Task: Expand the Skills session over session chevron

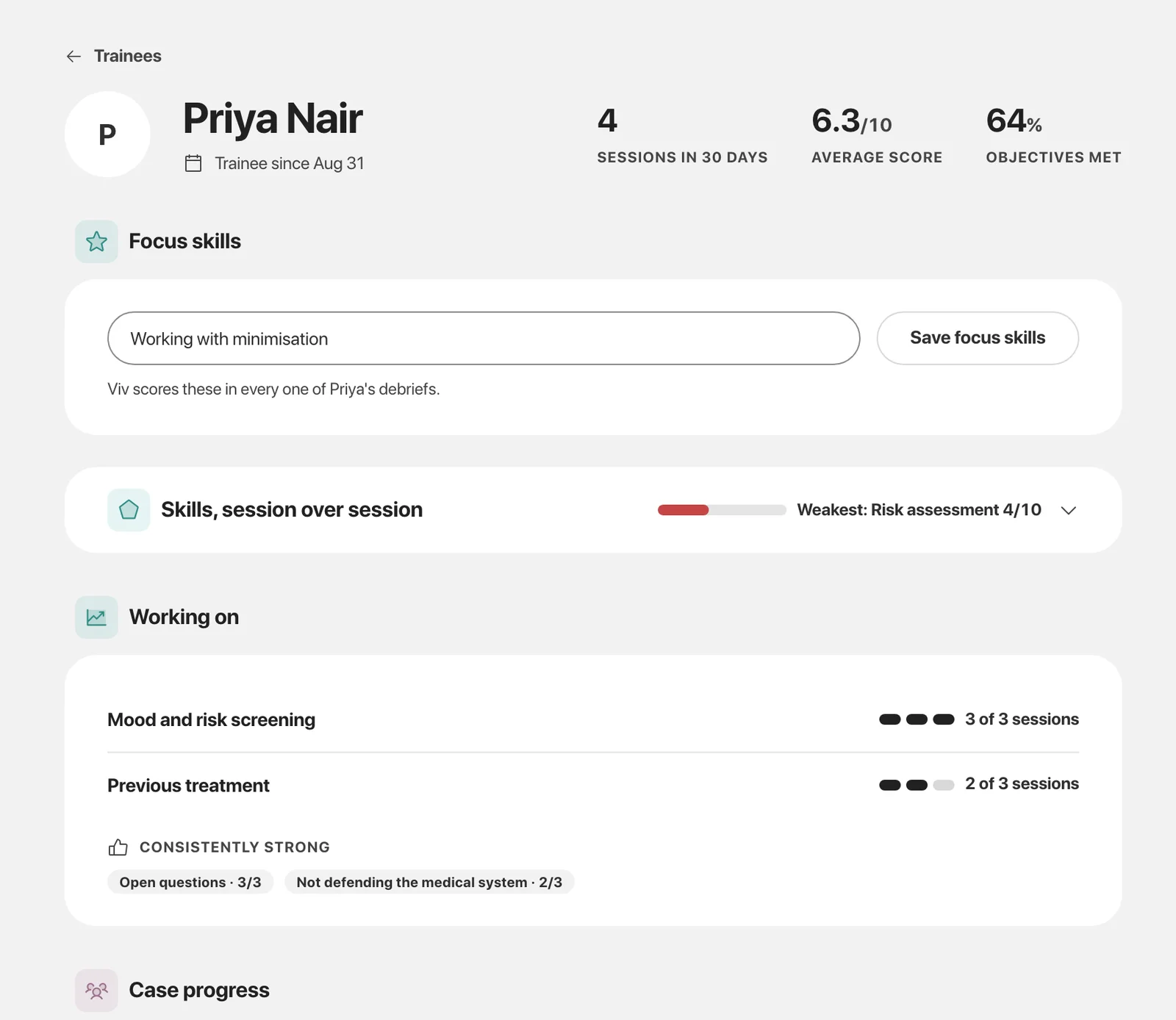Action: (1069, 510)
